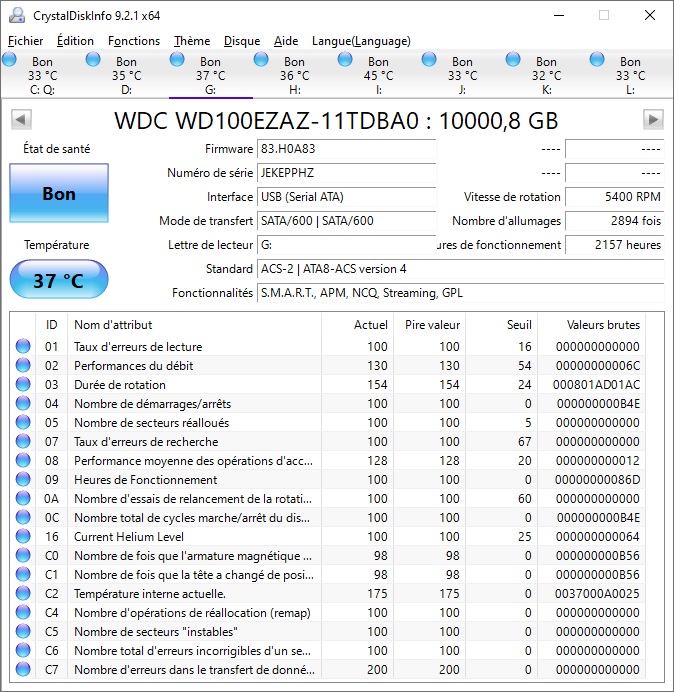
Task: Click the Firmware field 83.H0A83
Action: coord(346,149)
